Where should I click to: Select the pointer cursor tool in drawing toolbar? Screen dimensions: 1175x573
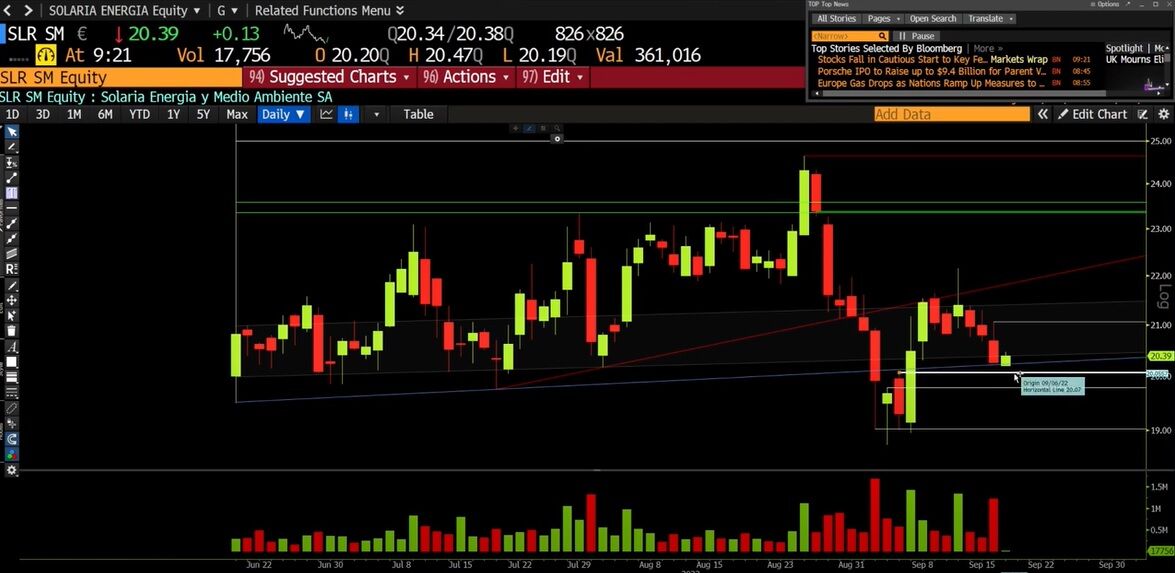click(12, 132)
